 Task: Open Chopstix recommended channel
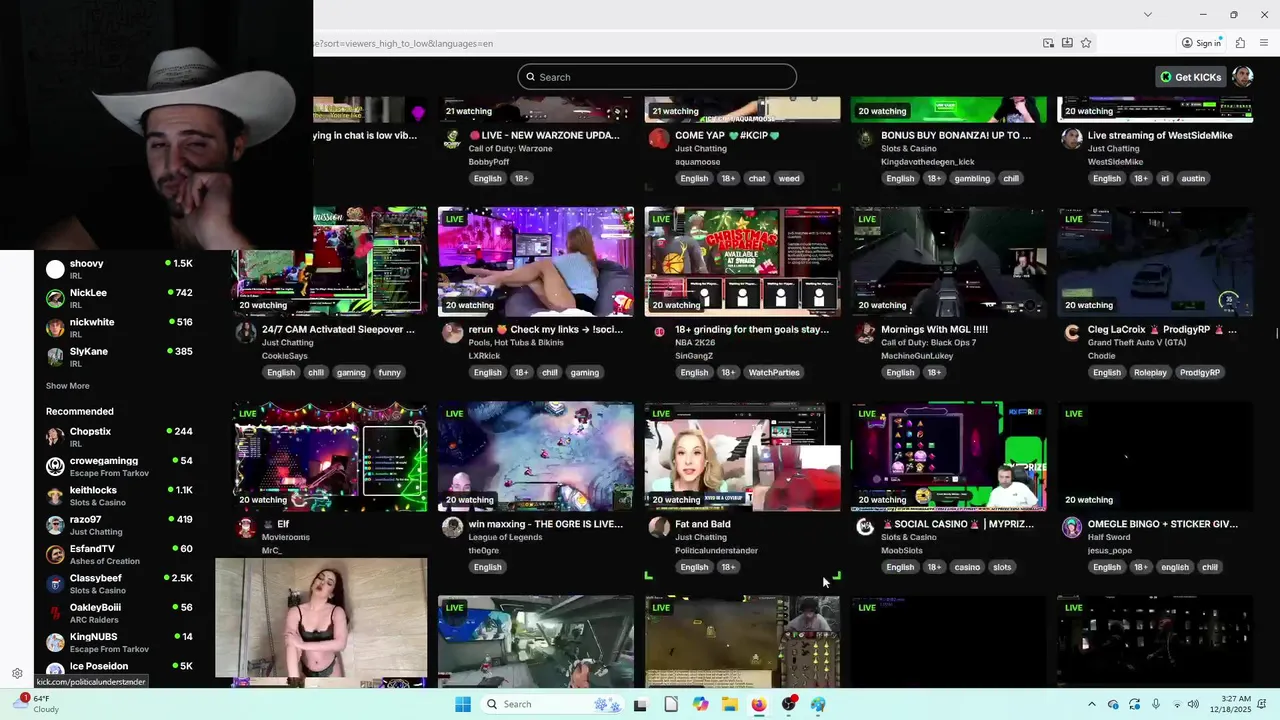tap(119, 437)
